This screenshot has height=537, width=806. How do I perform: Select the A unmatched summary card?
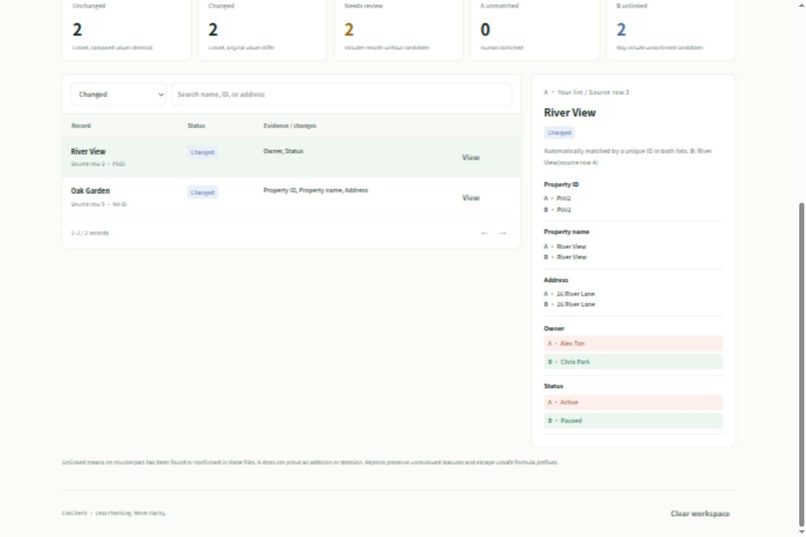pyautogui.click(x=535, y=29)
